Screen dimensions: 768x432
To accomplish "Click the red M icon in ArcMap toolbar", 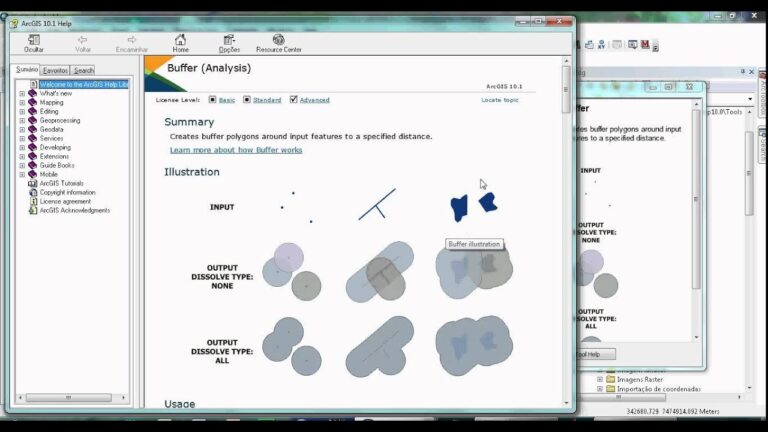I will tap(645, 45).
